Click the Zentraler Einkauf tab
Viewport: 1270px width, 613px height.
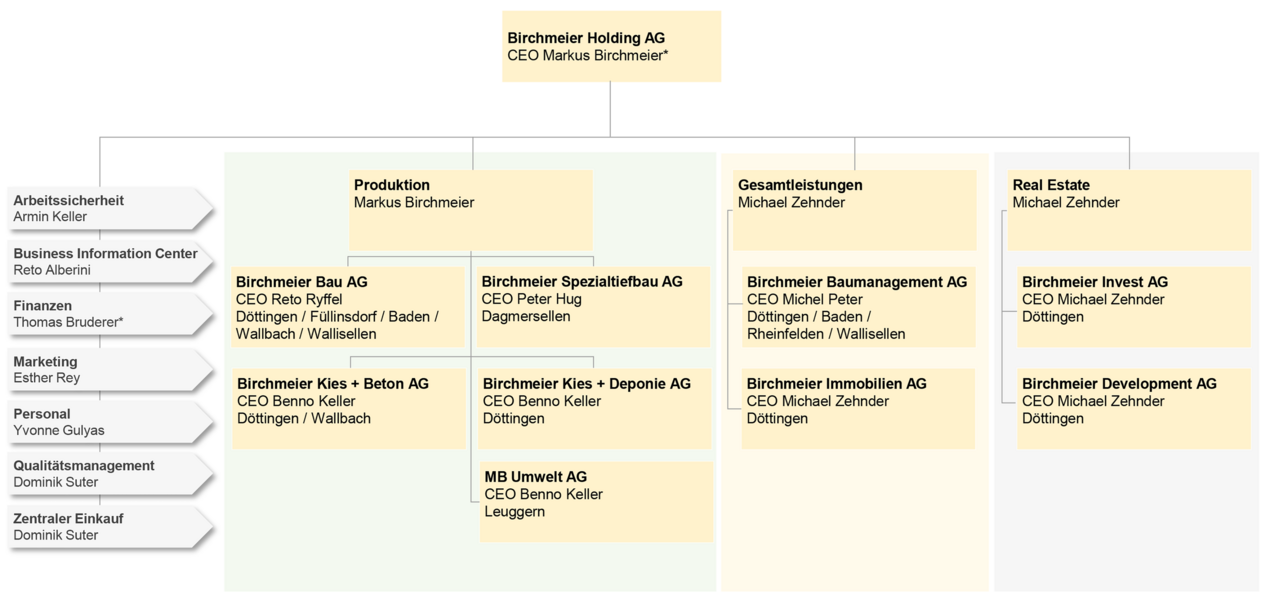coord(108,527)
